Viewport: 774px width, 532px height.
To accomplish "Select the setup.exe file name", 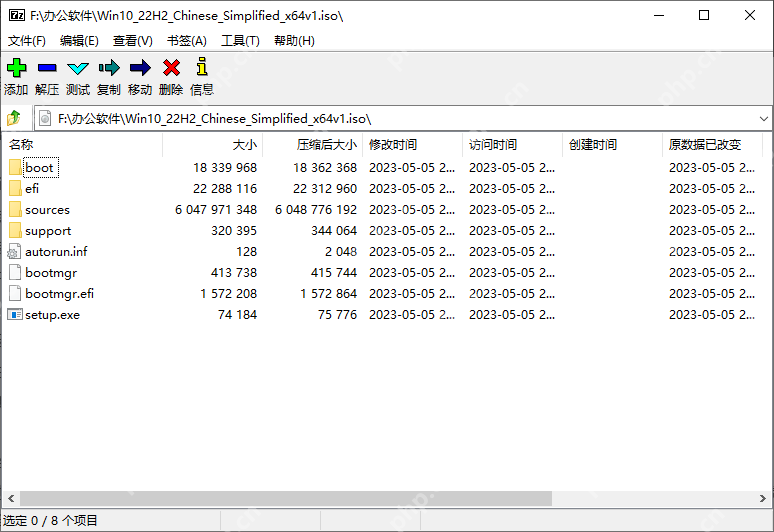I will 52,314.
